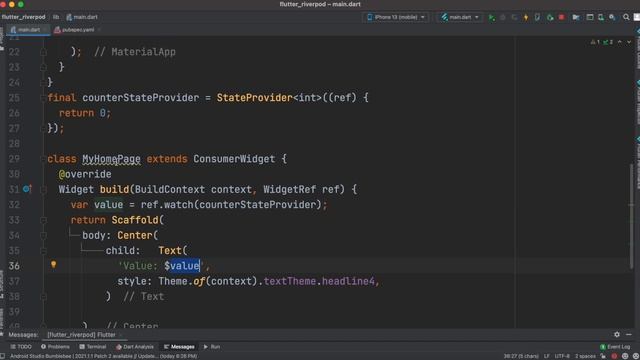Click the Android Studio update available notification
The height and width of the screenshot is (360, 640).
[104, 356]
